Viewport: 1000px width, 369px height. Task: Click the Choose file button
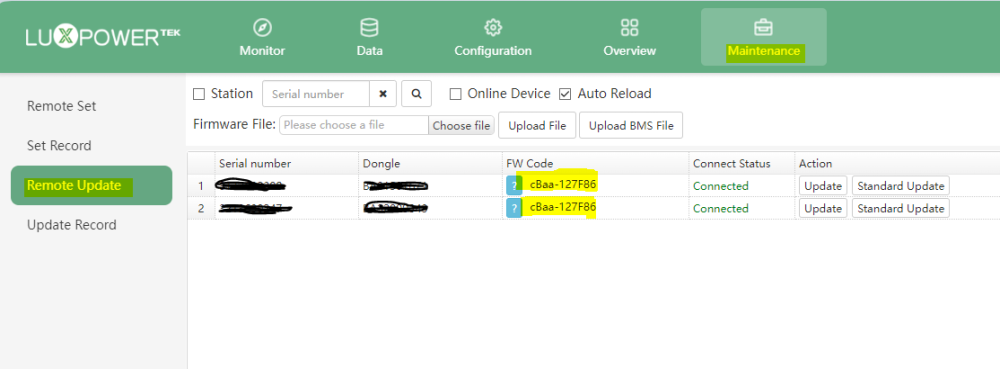[x=461, y=126]
